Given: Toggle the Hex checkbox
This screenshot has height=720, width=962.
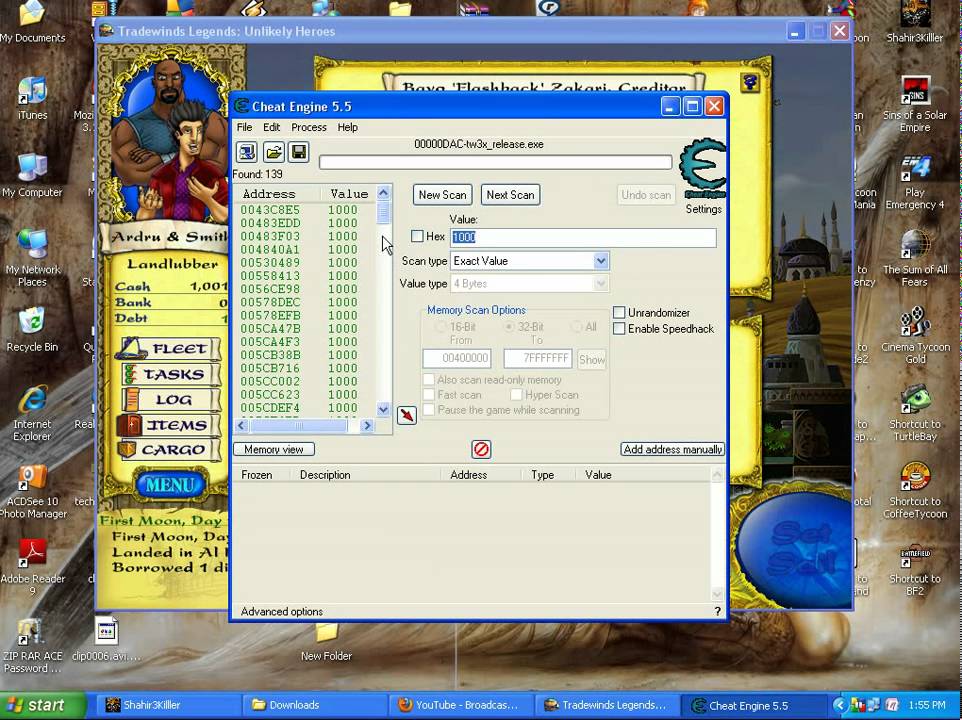Looking at the screenshot, I should pyautogui.click(x=417, y=236).
